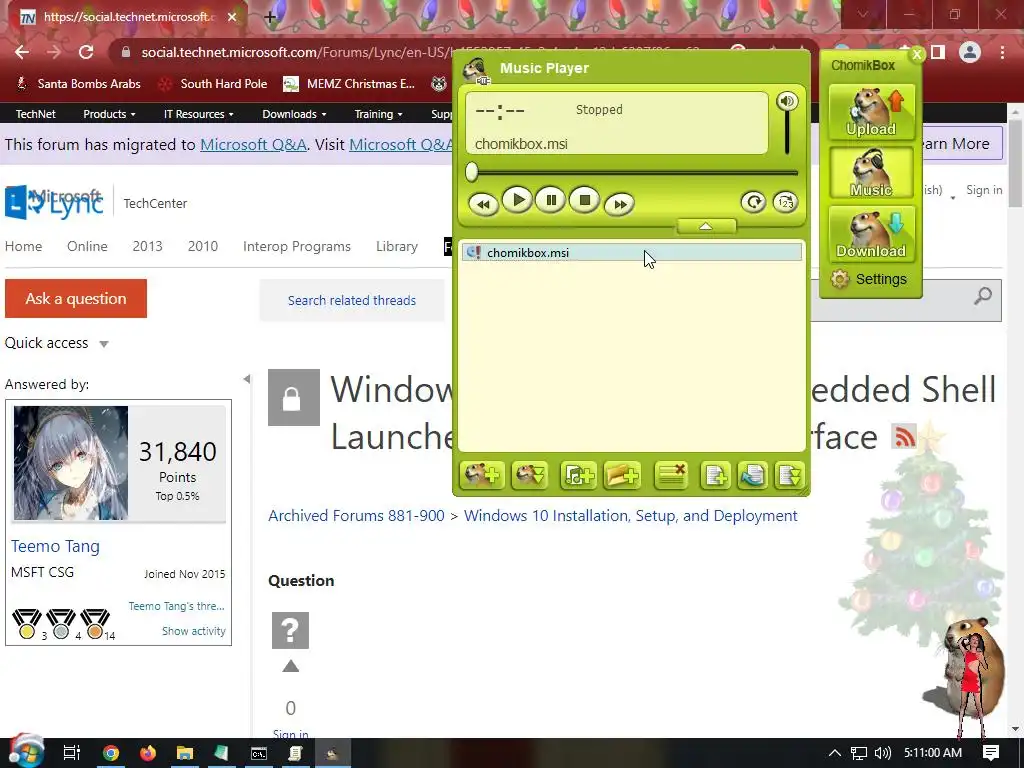Expand the Training dropdown menu
This screenshot has height=768, width=1024.
[378, 114]
